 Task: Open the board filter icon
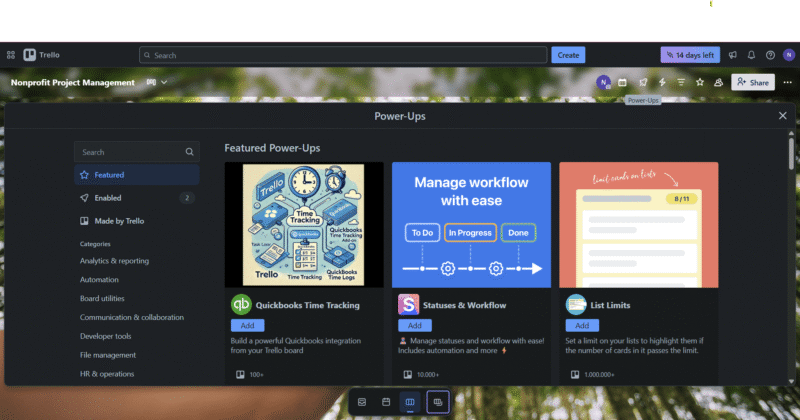(x=681, y=82)
